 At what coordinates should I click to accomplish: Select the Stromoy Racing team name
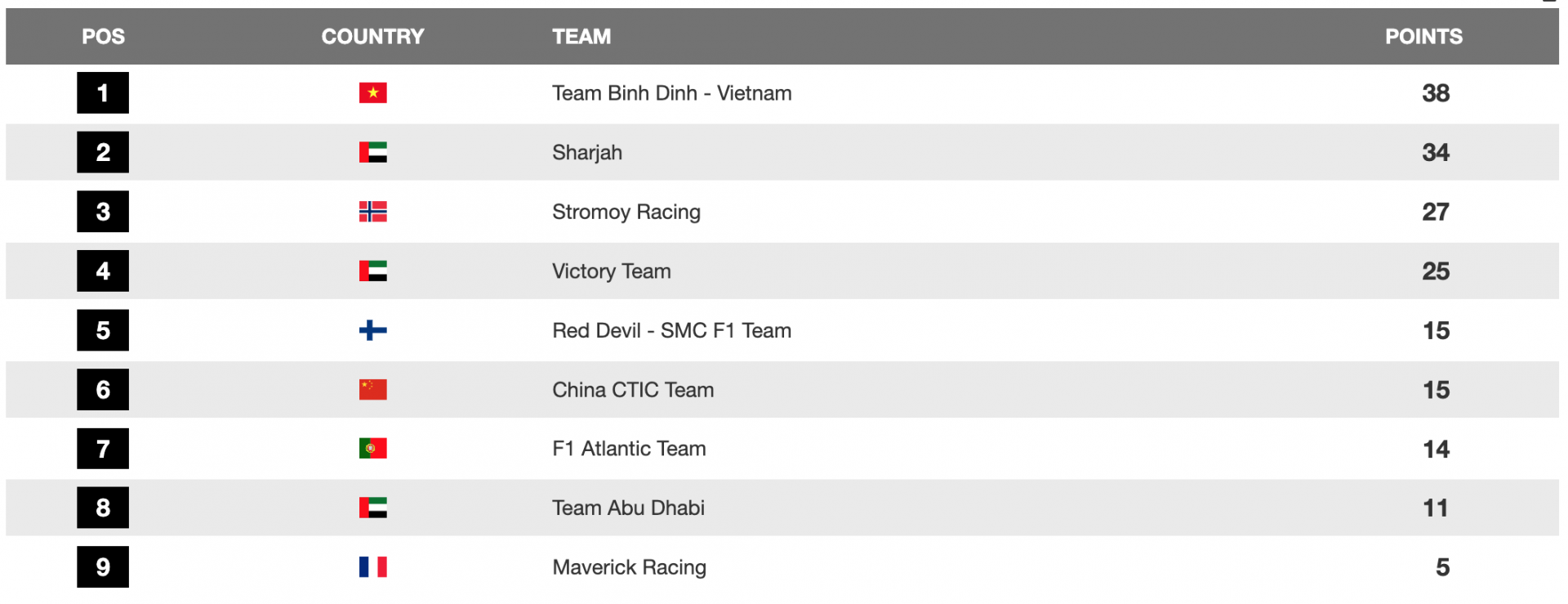click(626, 213)
